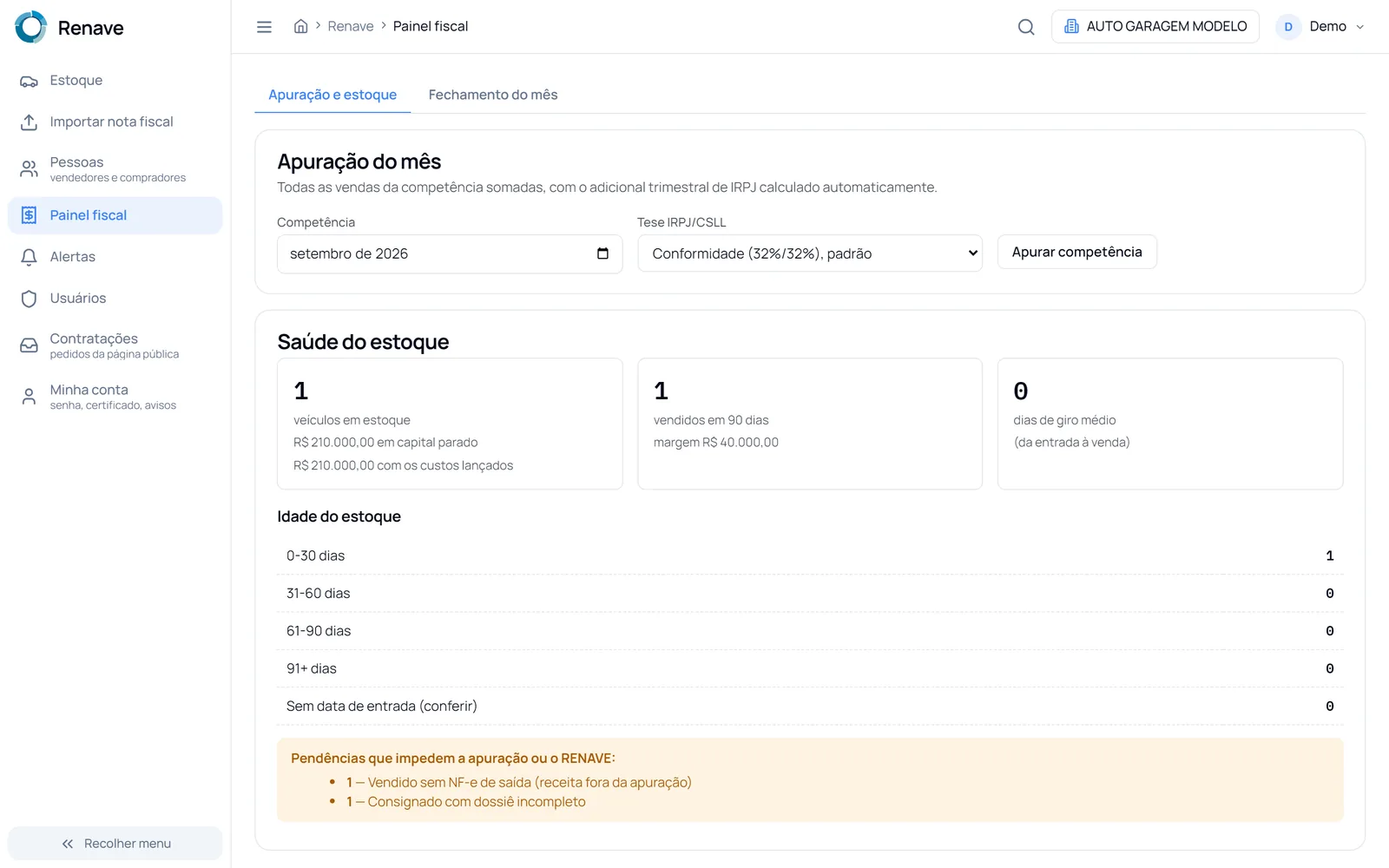Image resolution: width=1389 pixels, height=868 pixels.
Task: Expand the Tese IRPJ/CSLL dropdown
Action: [x=810, y=253]
